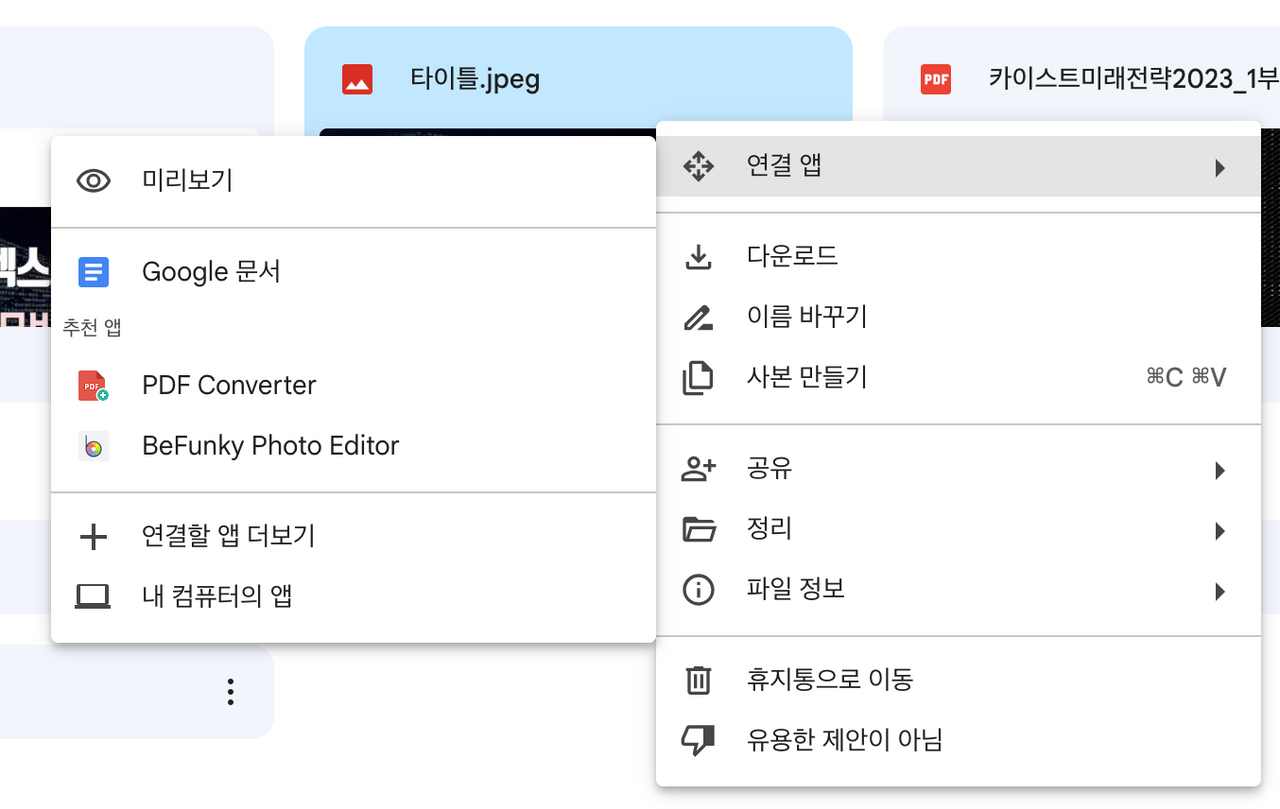Click the laptop icon for 내 컴퓨터의 앱
The height and width of the screenshot is (809, 1280).
coord(93,597)
